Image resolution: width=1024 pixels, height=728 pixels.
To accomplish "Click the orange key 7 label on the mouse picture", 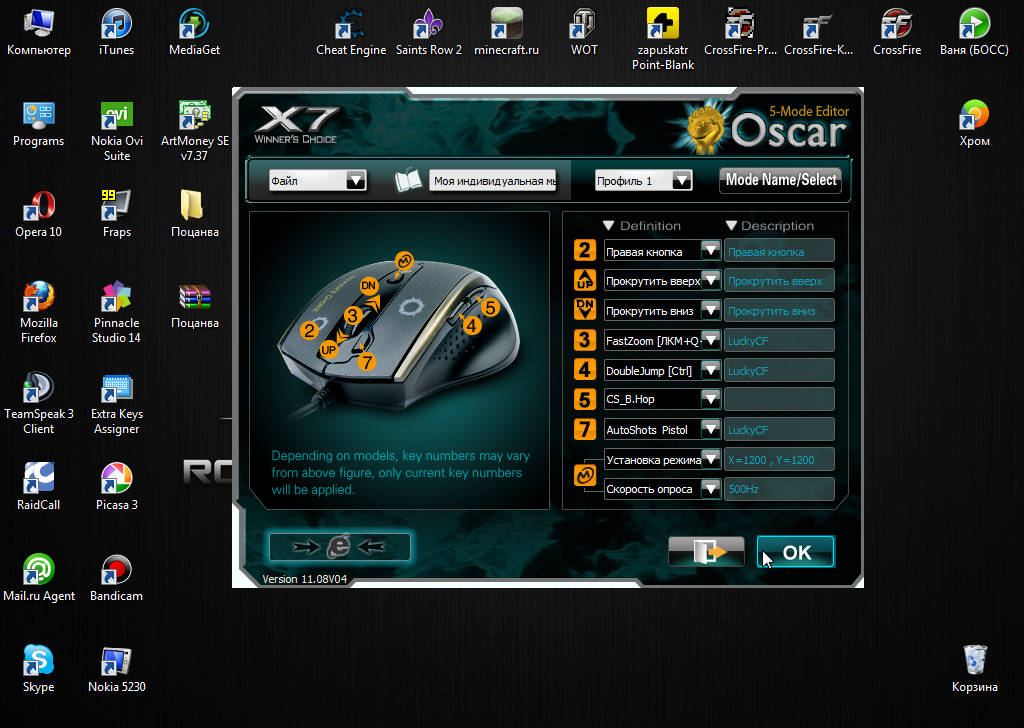I will tap(367, 362).
